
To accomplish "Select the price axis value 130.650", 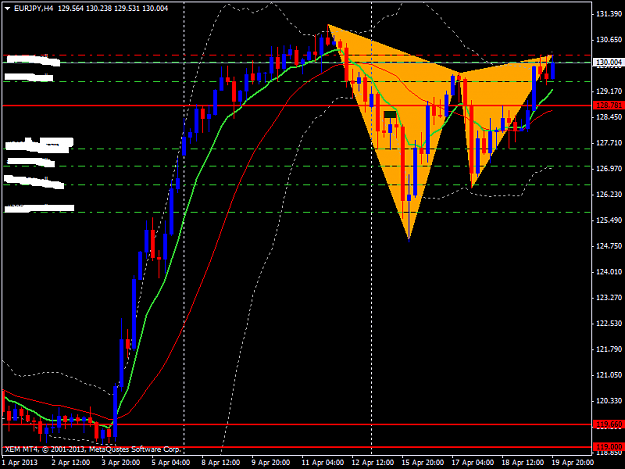I will tap(609, 40).
